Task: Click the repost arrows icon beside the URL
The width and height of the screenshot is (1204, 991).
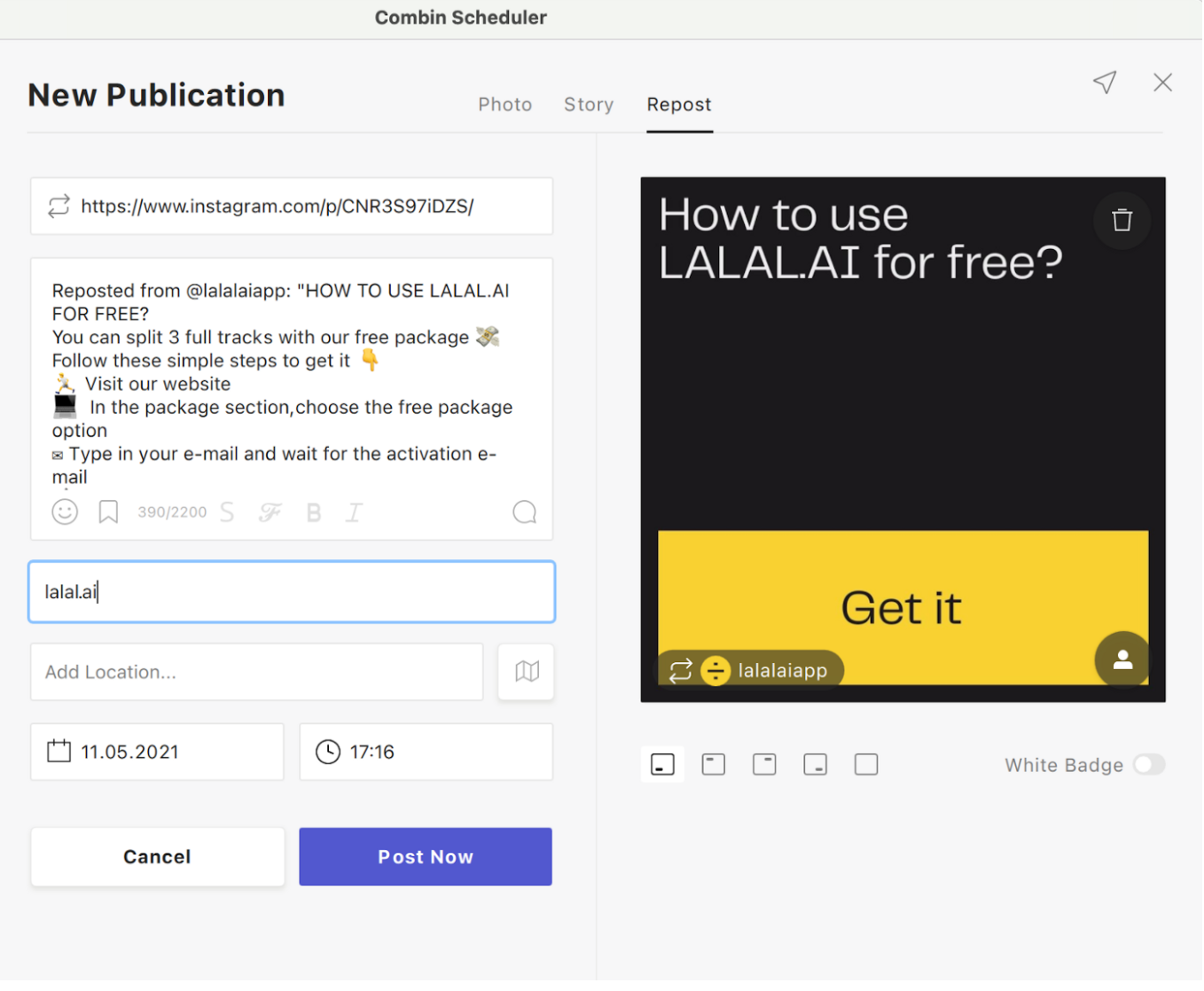Action: [59, 207]
